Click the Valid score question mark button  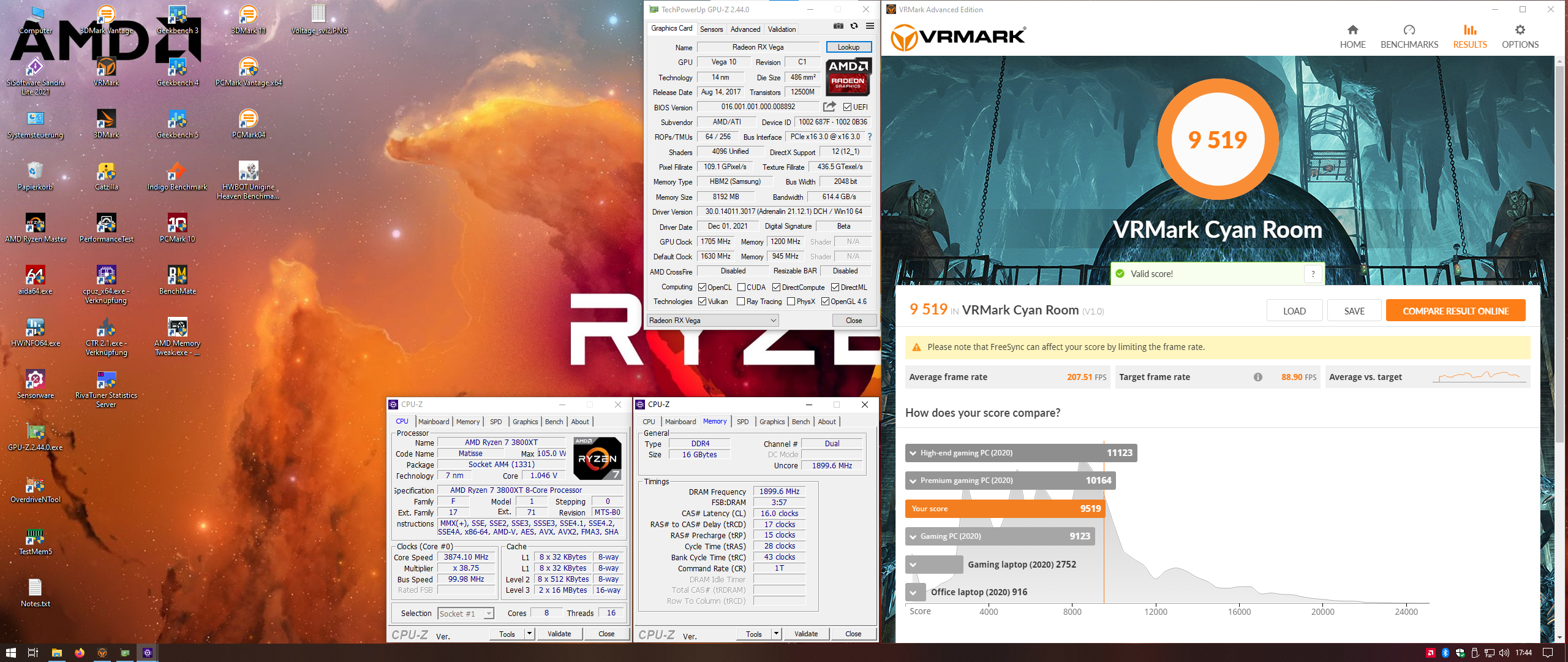[x=1313, y=274]
